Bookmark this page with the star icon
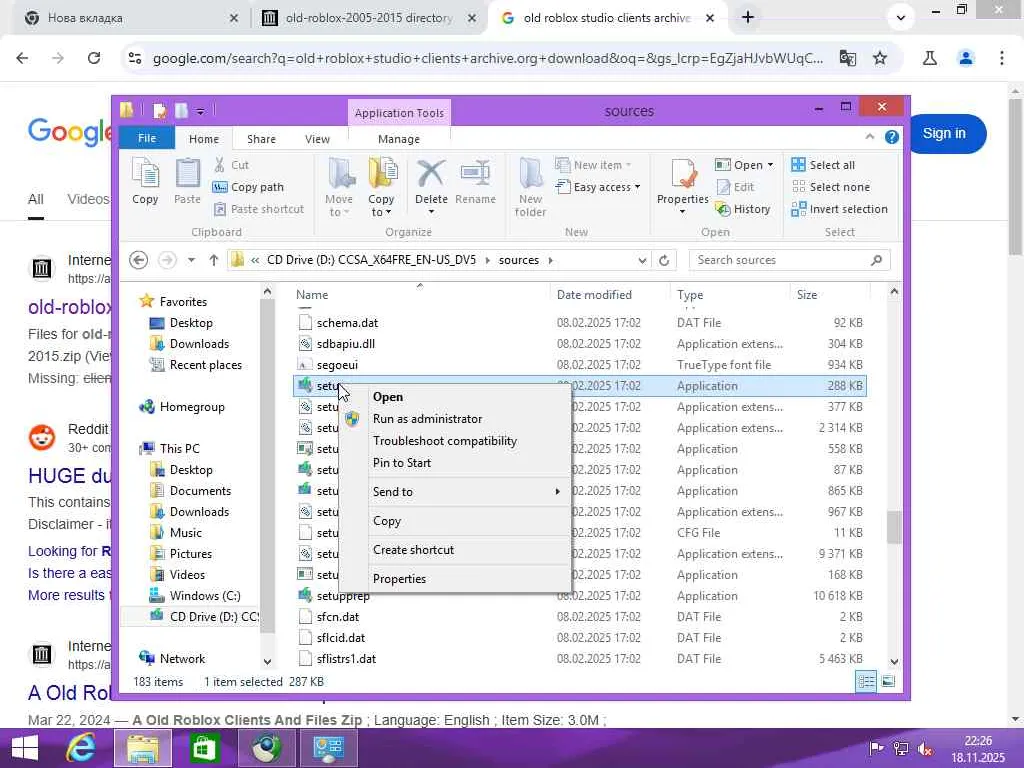 [880, 58]
